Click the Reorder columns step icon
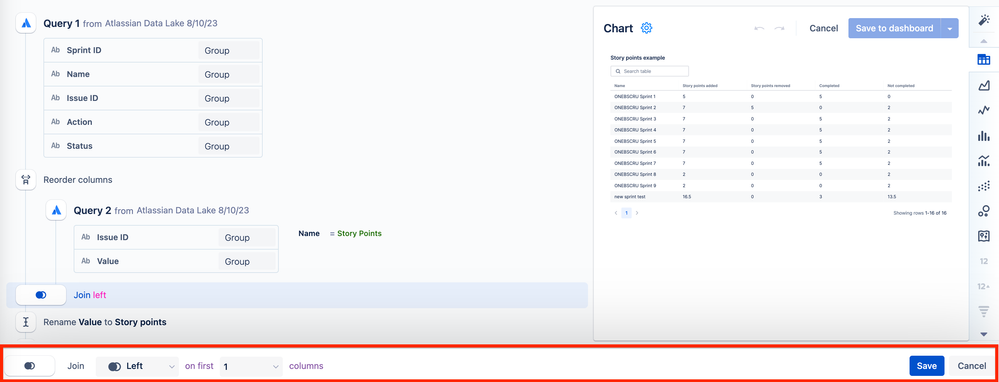 pyautogui.click(x=26, y=180)
